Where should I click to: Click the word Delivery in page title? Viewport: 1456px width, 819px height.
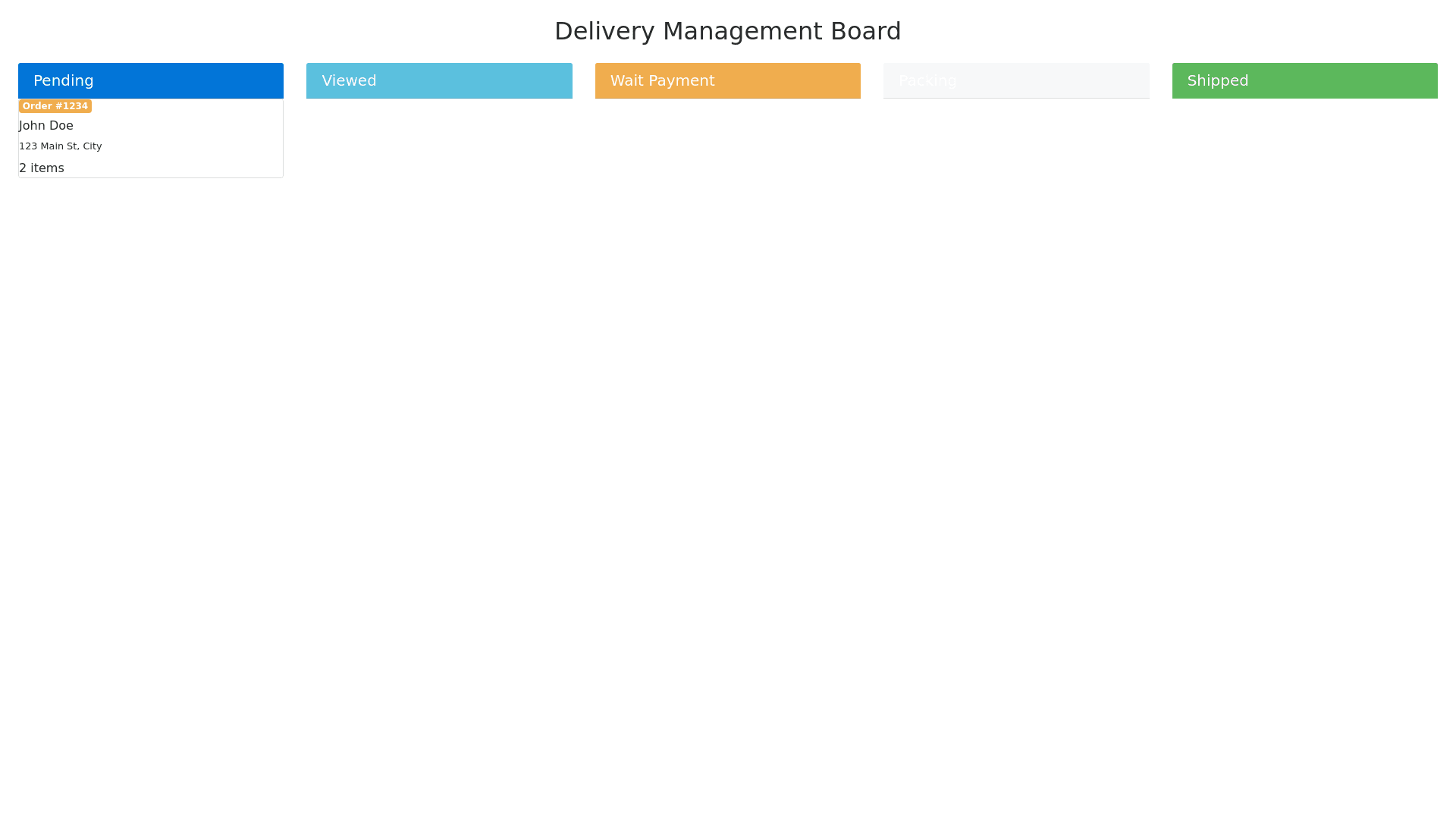[604, 31]
